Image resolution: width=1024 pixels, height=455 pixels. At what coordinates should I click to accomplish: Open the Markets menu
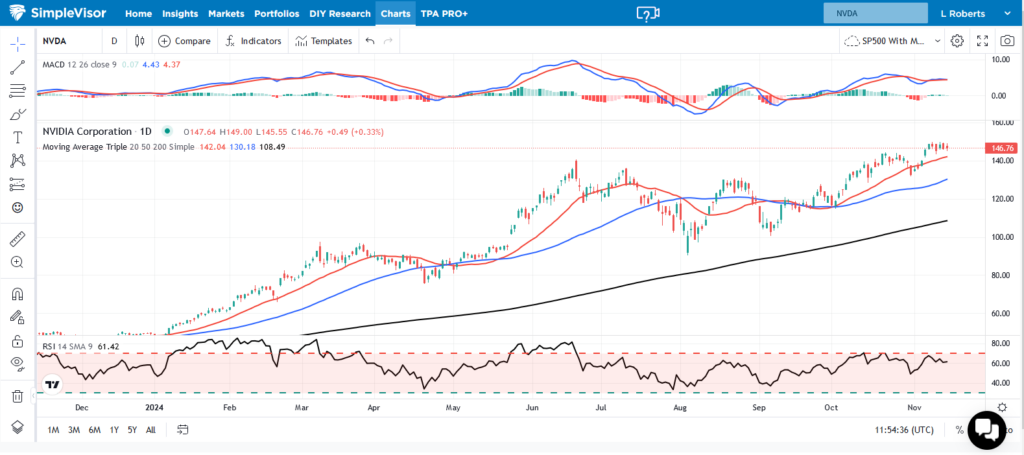point(226,13)
